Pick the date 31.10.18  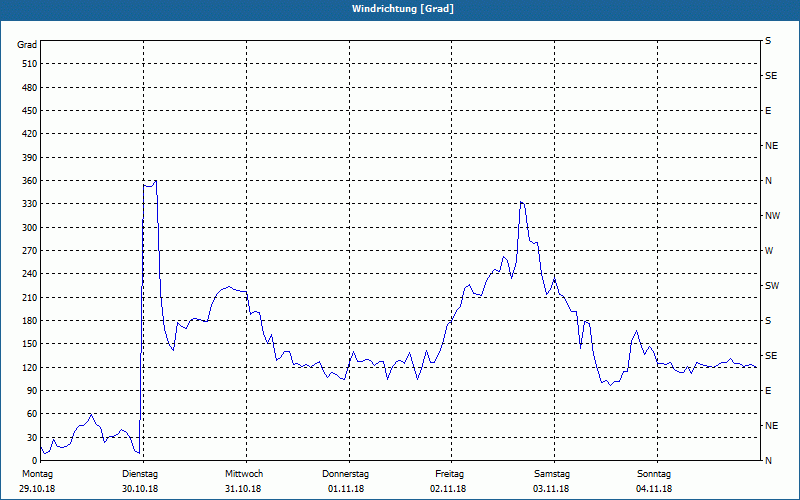pyautogui.click(x=243, y=489)
